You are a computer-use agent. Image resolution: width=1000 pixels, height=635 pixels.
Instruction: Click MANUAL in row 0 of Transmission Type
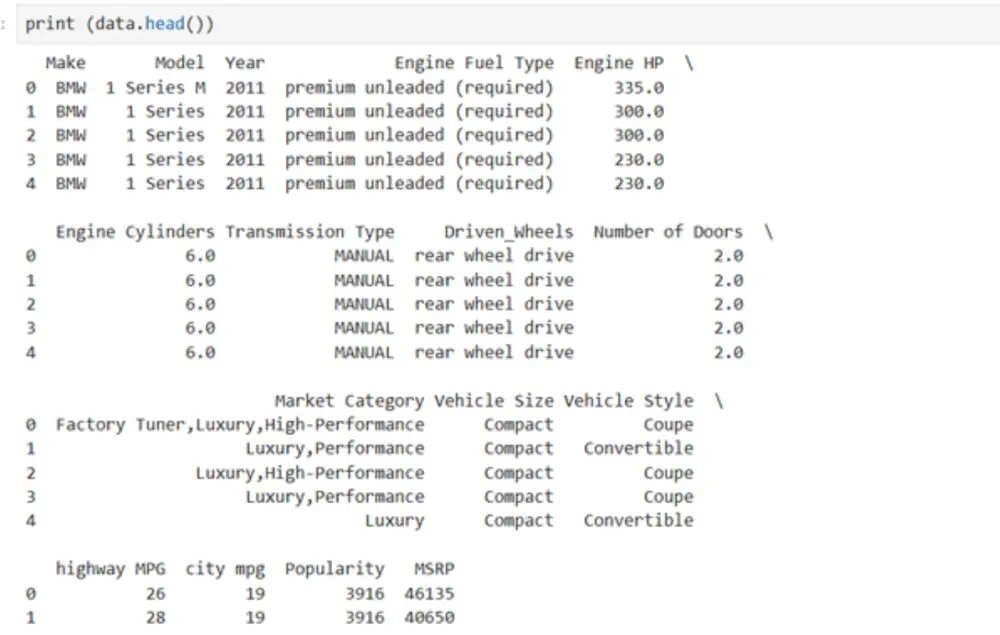[x=364, y=256]
